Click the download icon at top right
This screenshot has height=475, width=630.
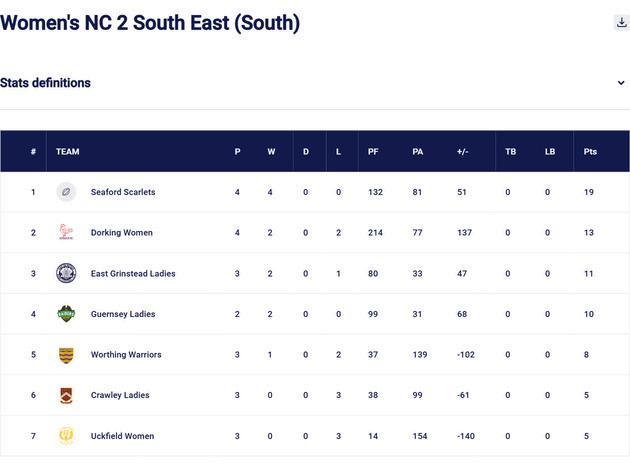point(621,22)
